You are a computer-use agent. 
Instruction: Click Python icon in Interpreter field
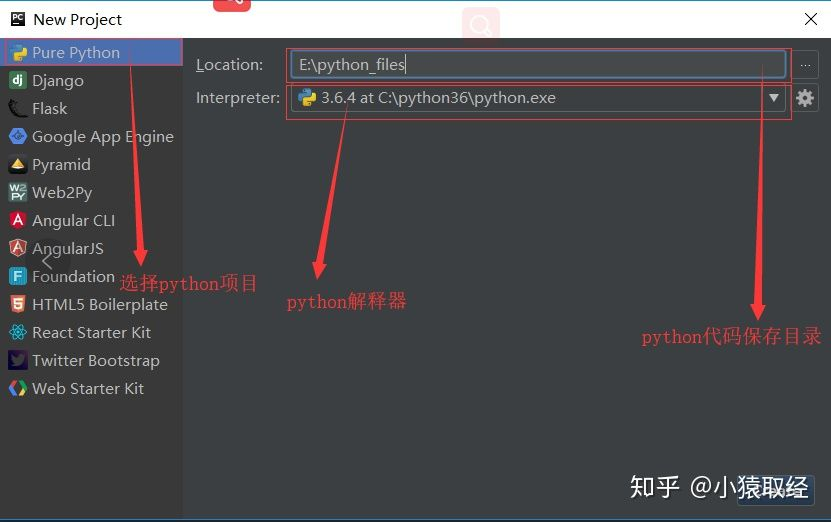[x=307, y=98]
